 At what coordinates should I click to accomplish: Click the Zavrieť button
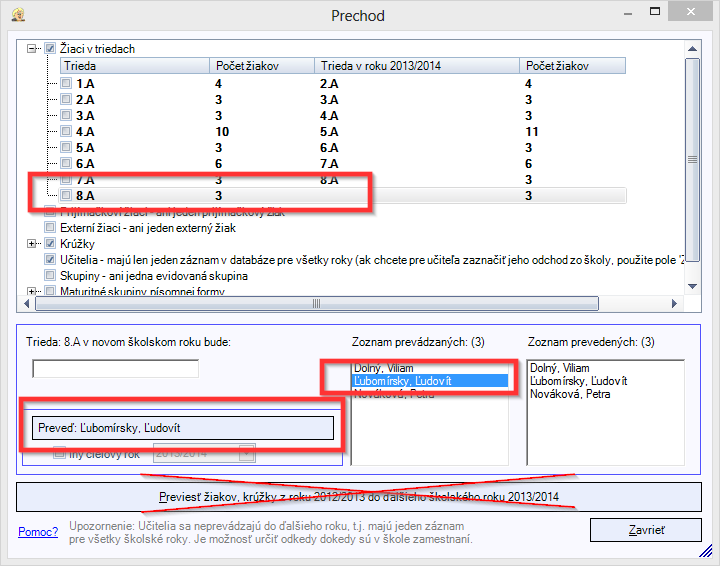646,530
